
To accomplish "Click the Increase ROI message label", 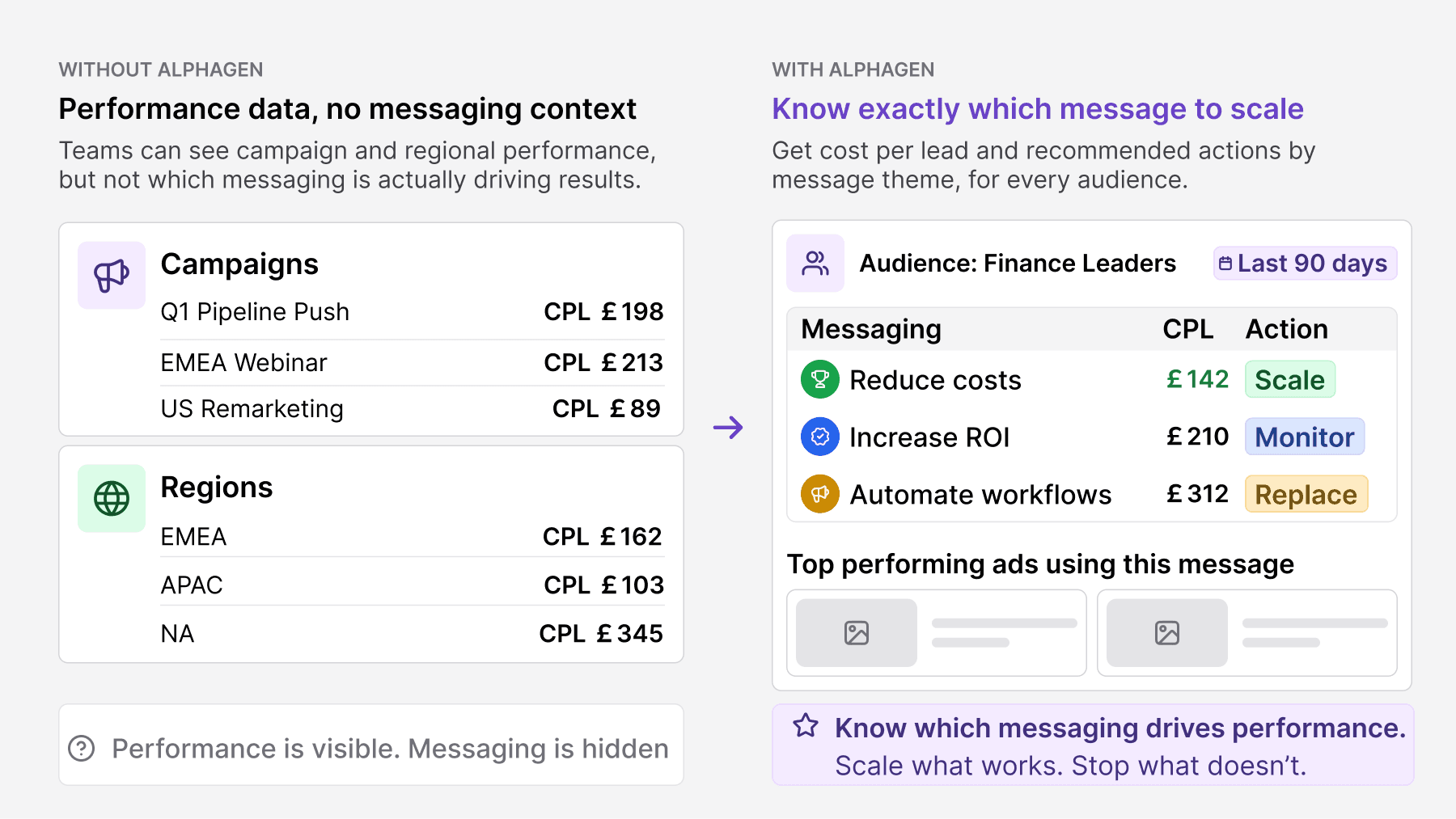I will click(929, 437).
